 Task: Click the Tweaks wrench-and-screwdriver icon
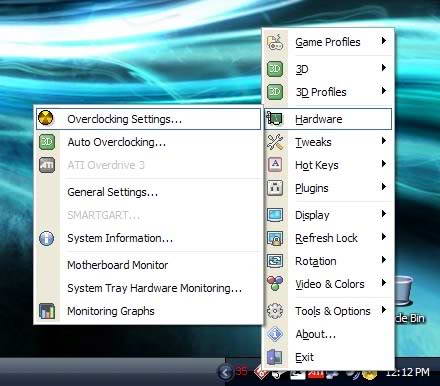coord(275,142)
